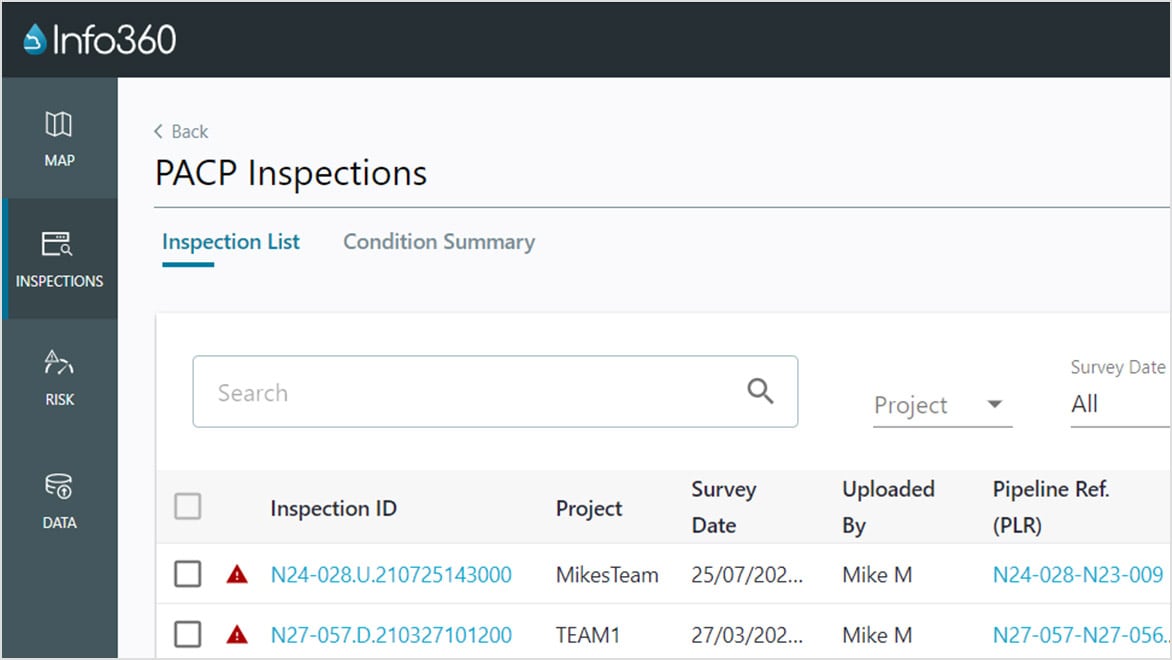Click the search magnifier icon
The image size is (1172, 660).
(x=760, y=392)
